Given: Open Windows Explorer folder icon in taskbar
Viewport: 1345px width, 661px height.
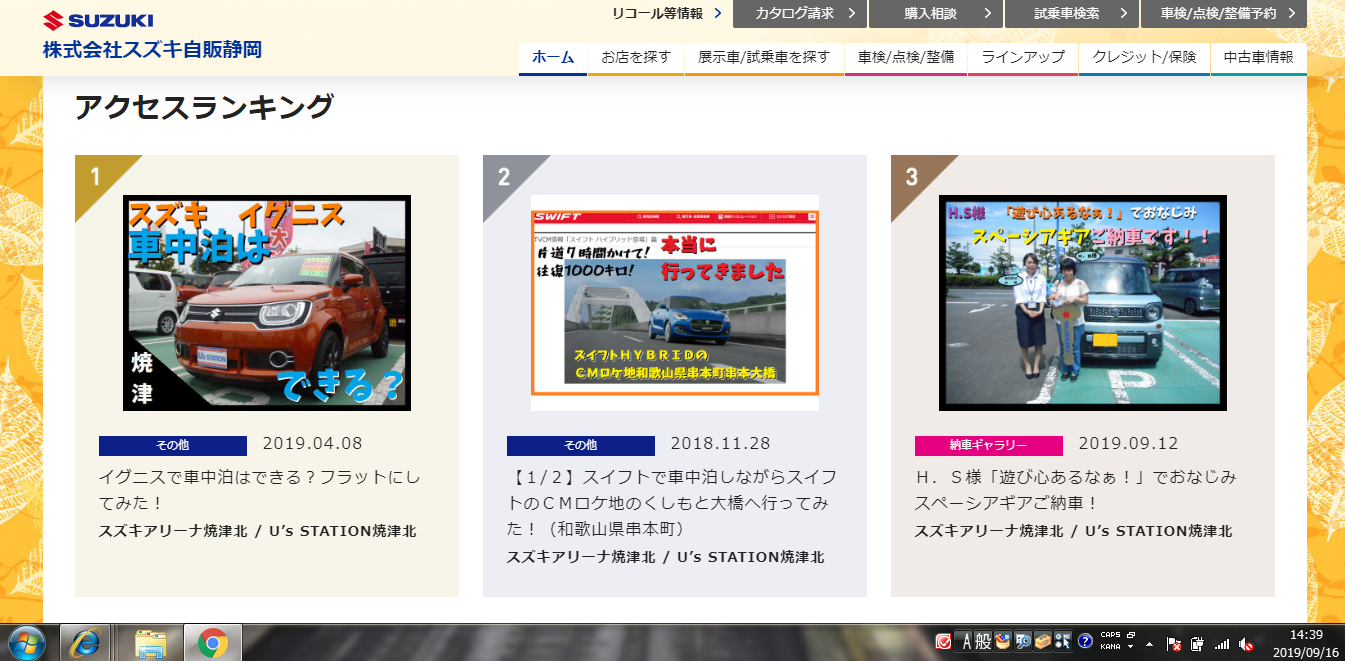Looking at the screenshot, I should [150, 643].
